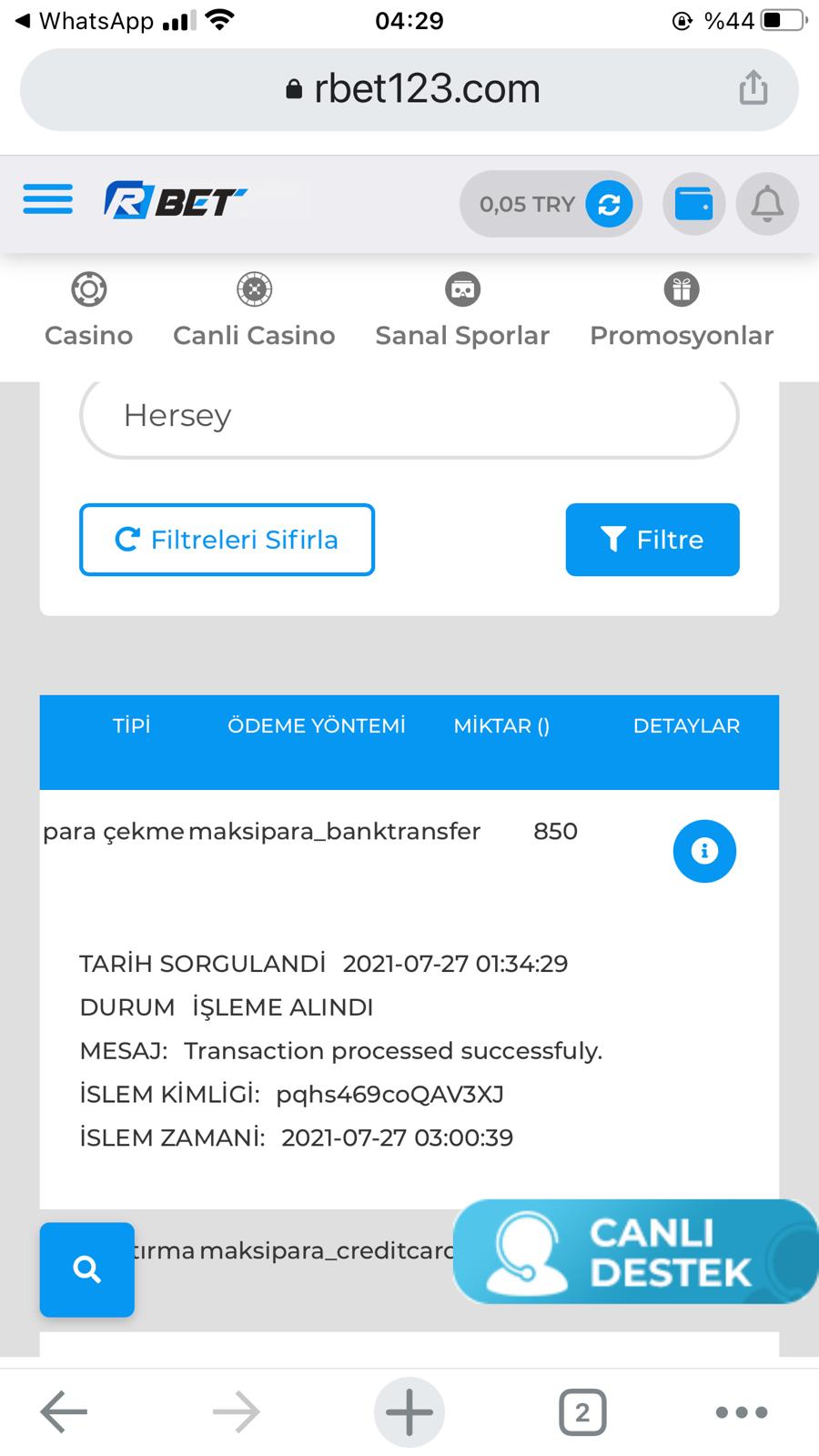Click Filtreleri Sifirla button
819x1456 pixels.
[x=227, y=540]
